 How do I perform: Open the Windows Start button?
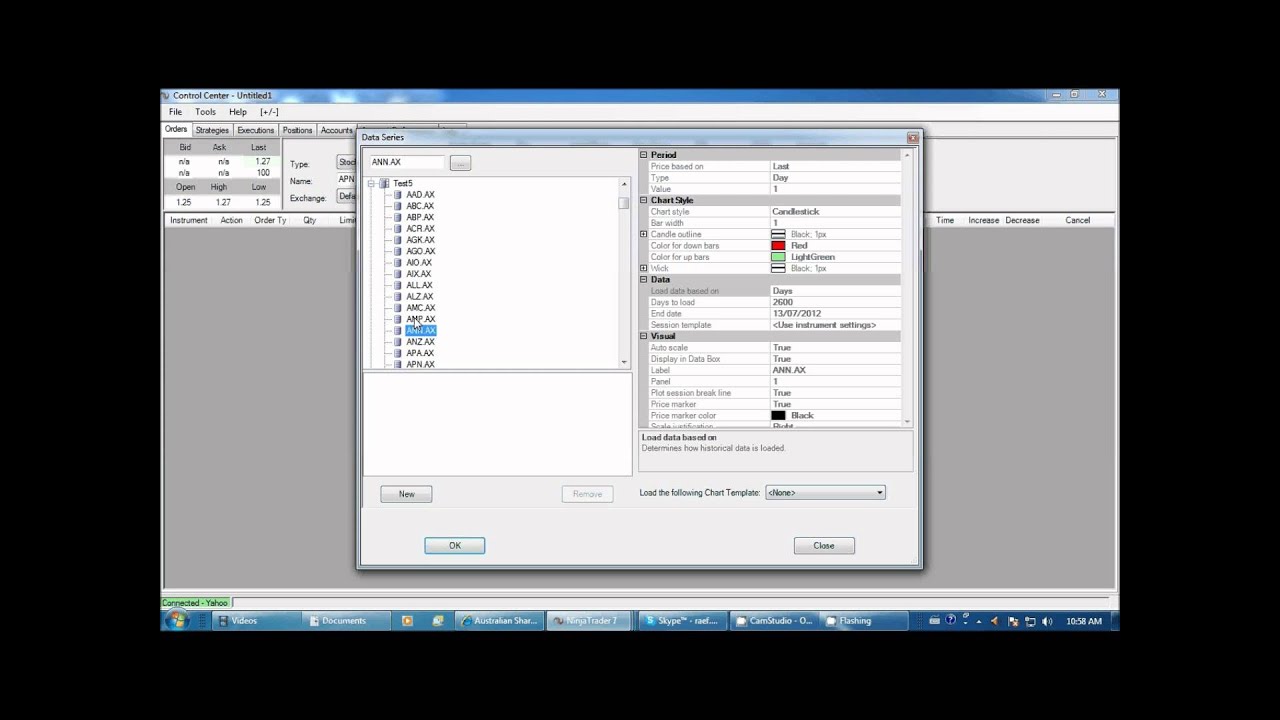coord(177,621)
